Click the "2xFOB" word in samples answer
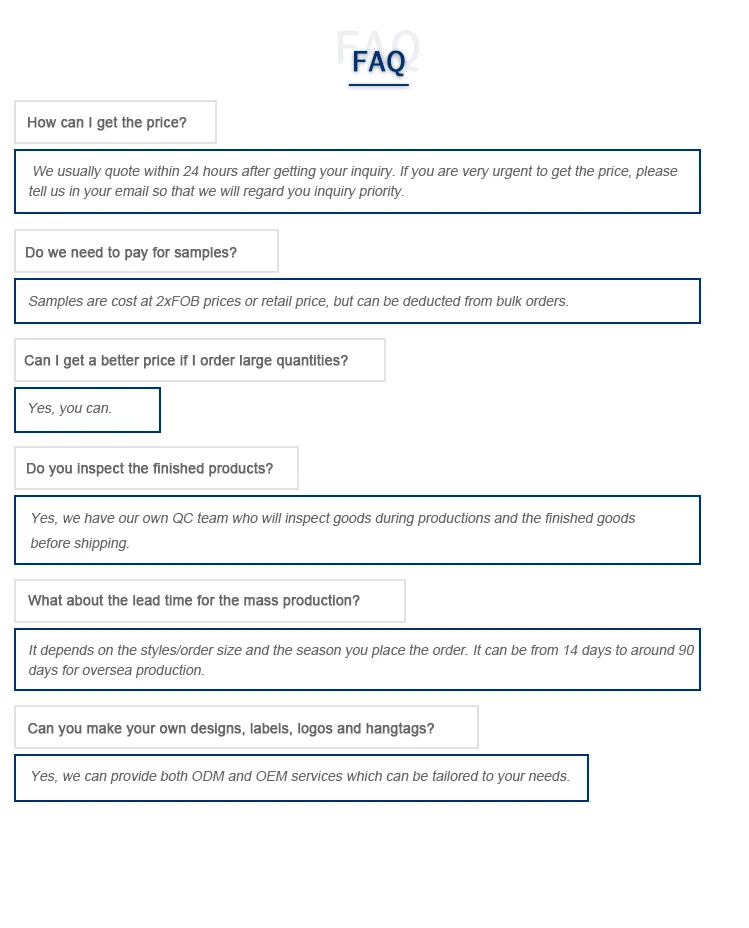 [177, 301]
